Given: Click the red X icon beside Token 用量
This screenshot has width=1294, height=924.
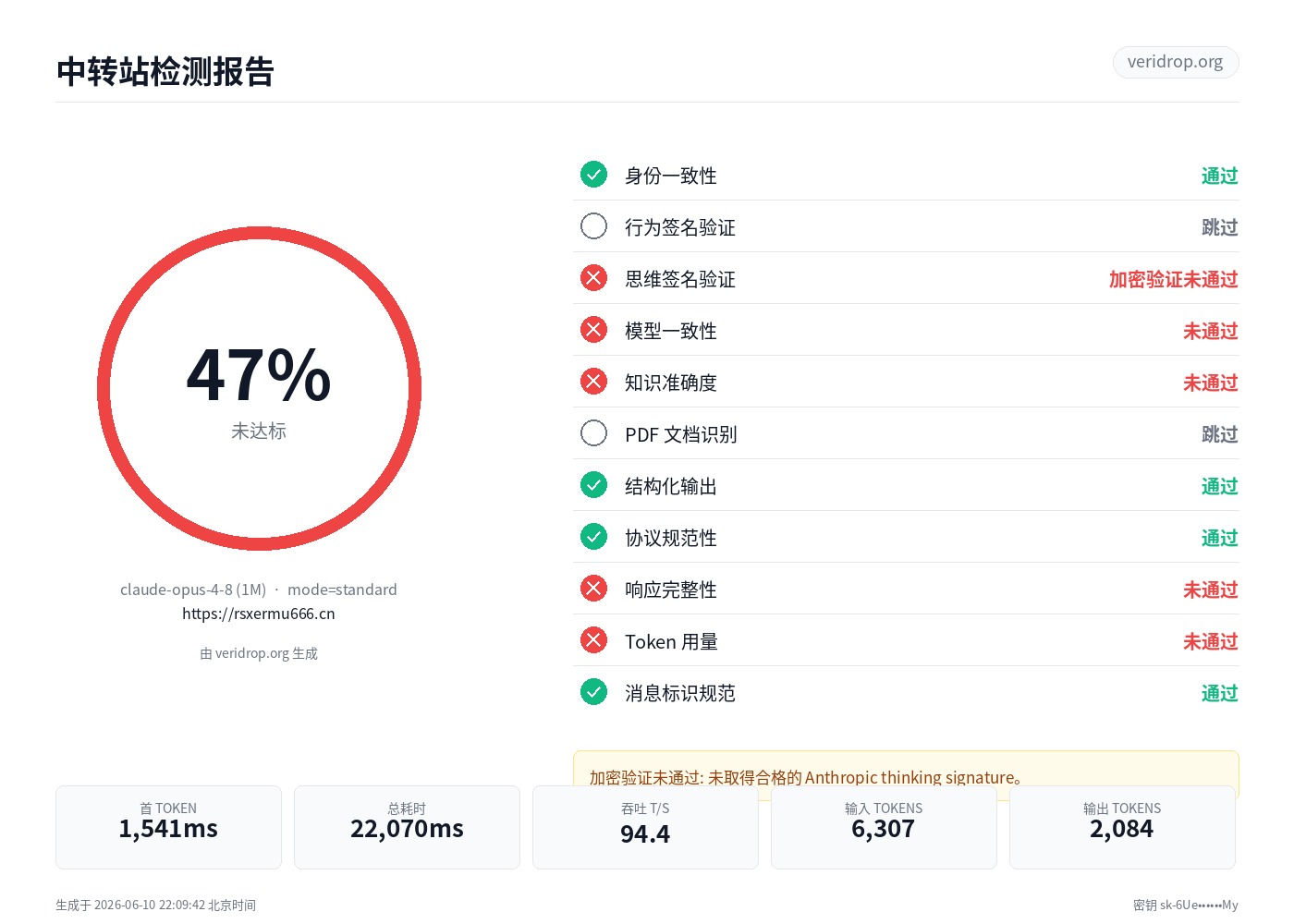Looking at the screenshot, I should click(593, 640).
